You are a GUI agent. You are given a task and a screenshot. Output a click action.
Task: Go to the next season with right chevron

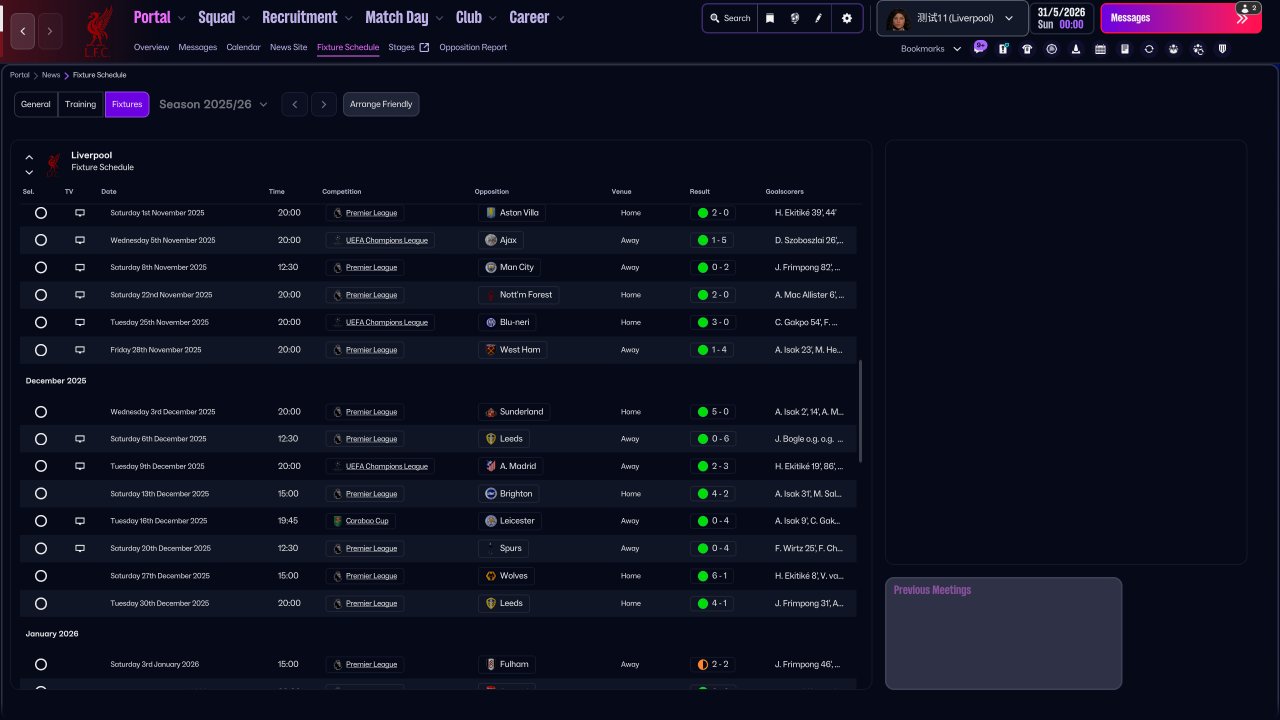coord(323,104)
